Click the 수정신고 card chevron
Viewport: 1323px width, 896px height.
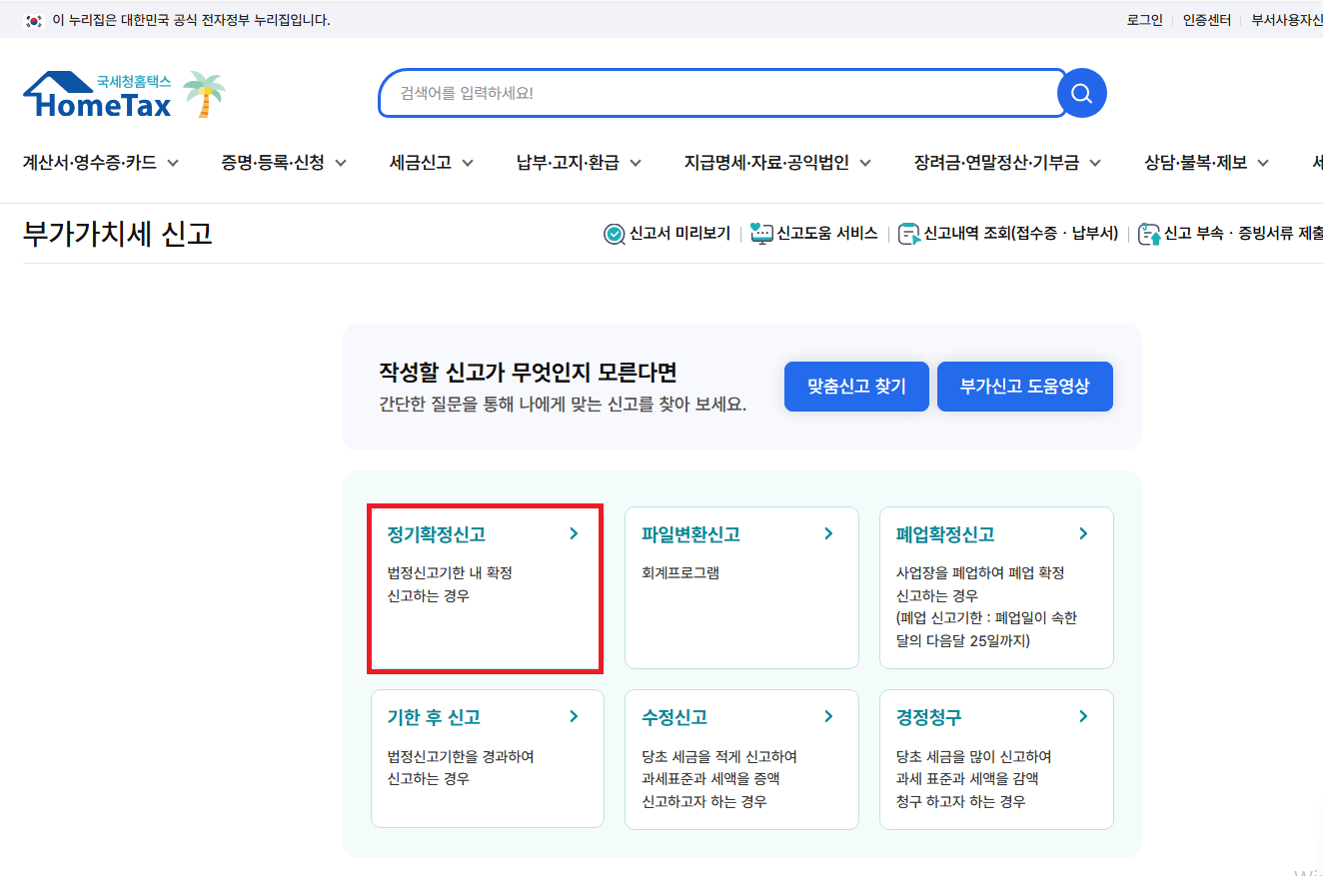[x=827, y=716]
